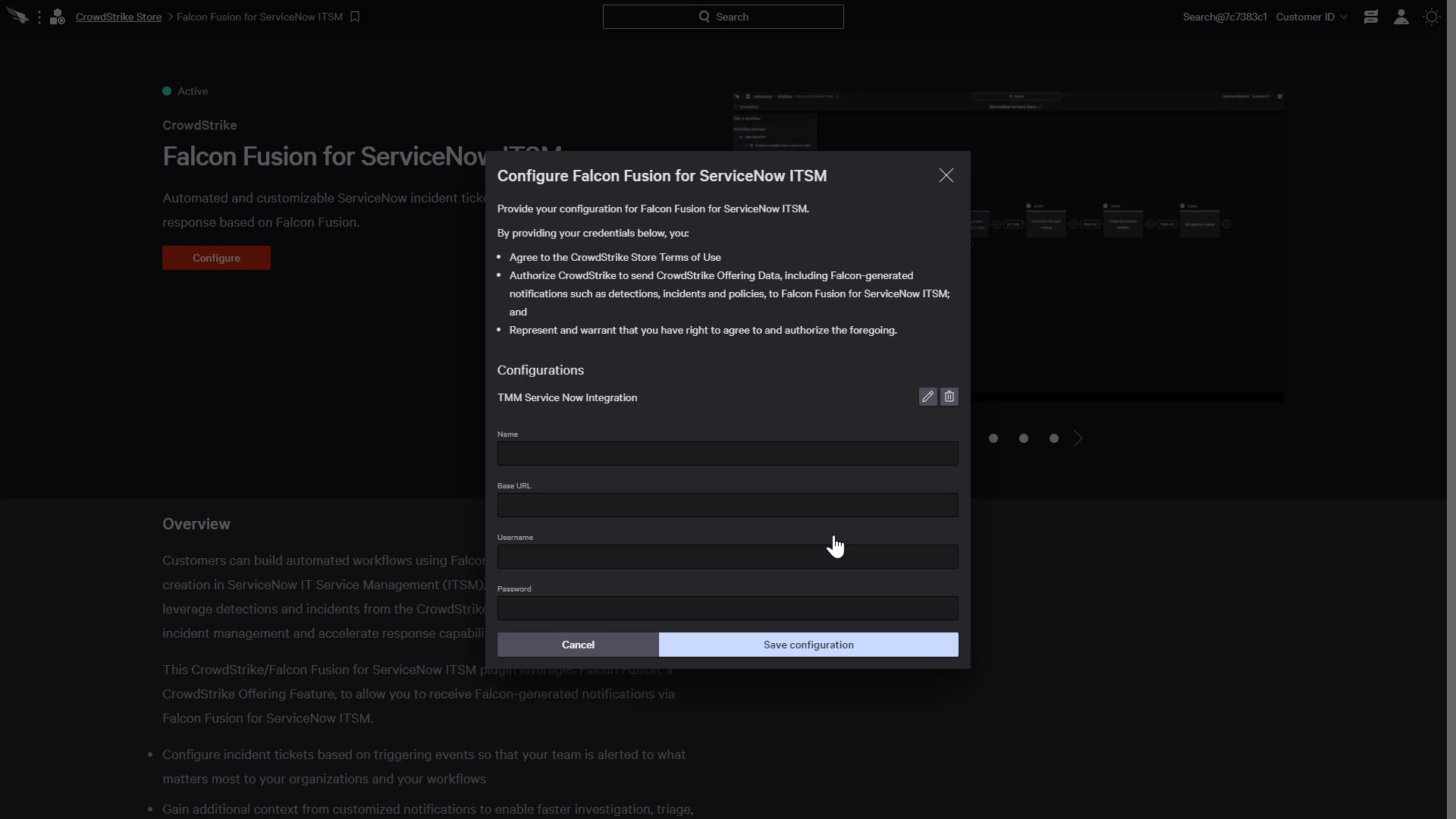Click the Username input field
This screenshot has height=819, width=1456.
tap(727, 557)
